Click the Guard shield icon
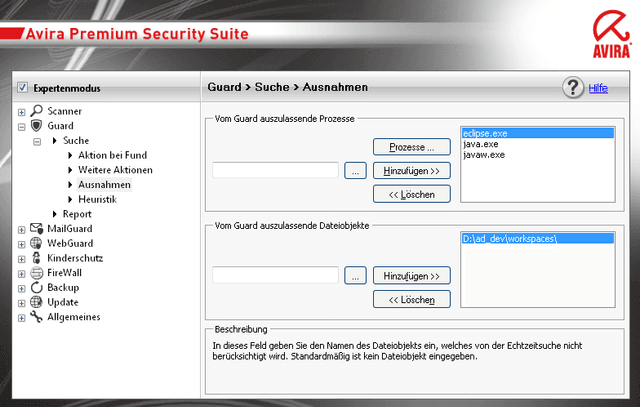640x407 pixels. point(37,126)
